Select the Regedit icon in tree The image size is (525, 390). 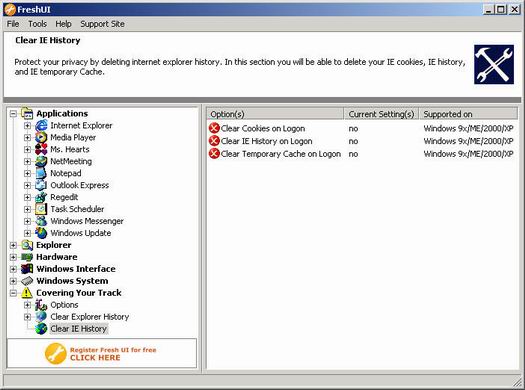click(41, 197)
